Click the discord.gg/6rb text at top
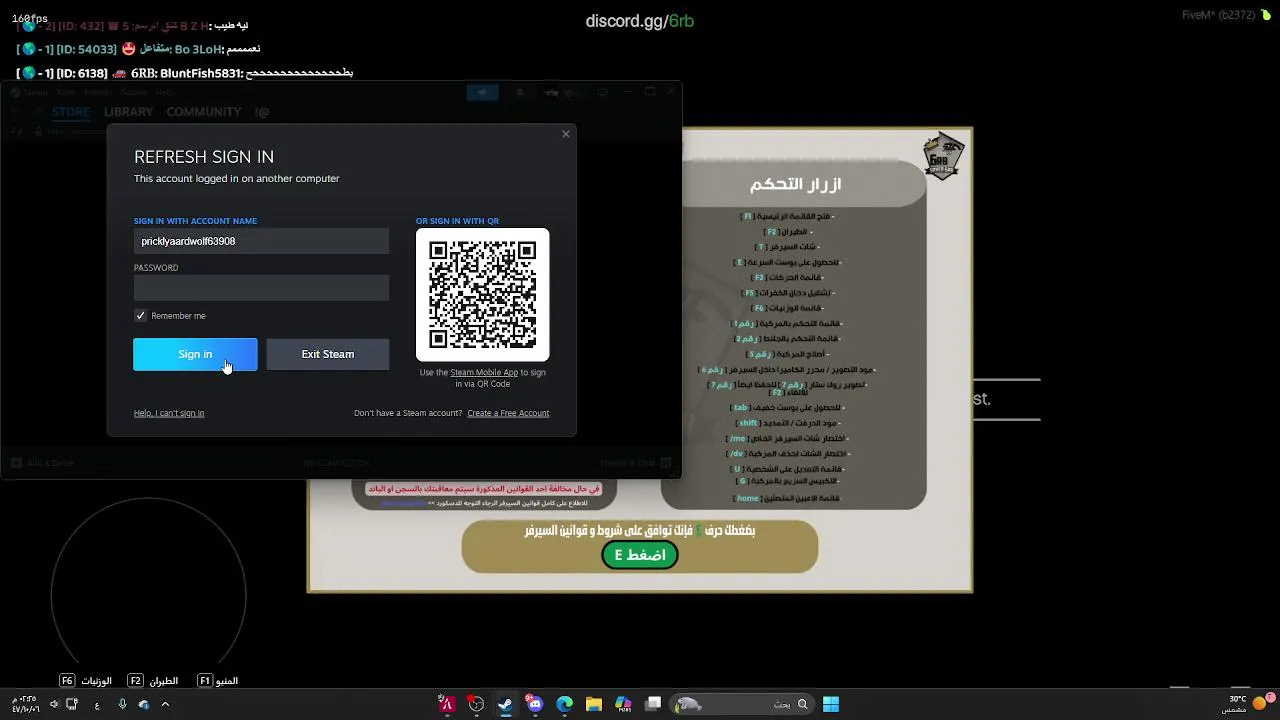The height and width of the screenshot is (720, 1280). [640, 21]
